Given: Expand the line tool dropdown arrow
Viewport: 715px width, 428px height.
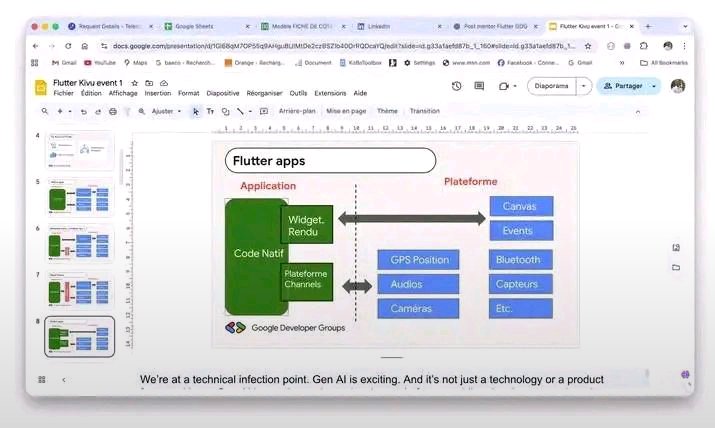Looking at the screenshot, I should (250, 111).
